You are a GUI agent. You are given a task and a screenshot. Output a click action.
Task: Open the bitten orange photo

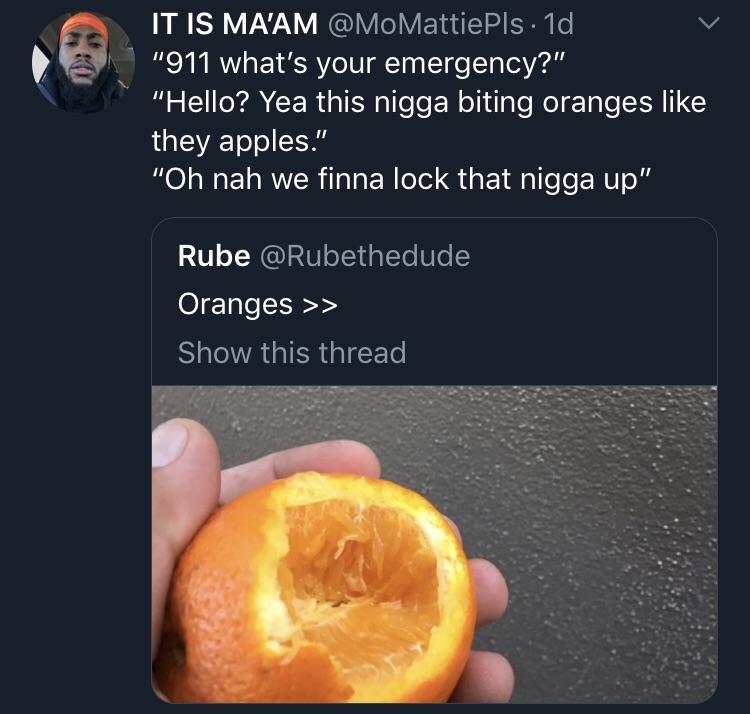(x=434, y=544)
